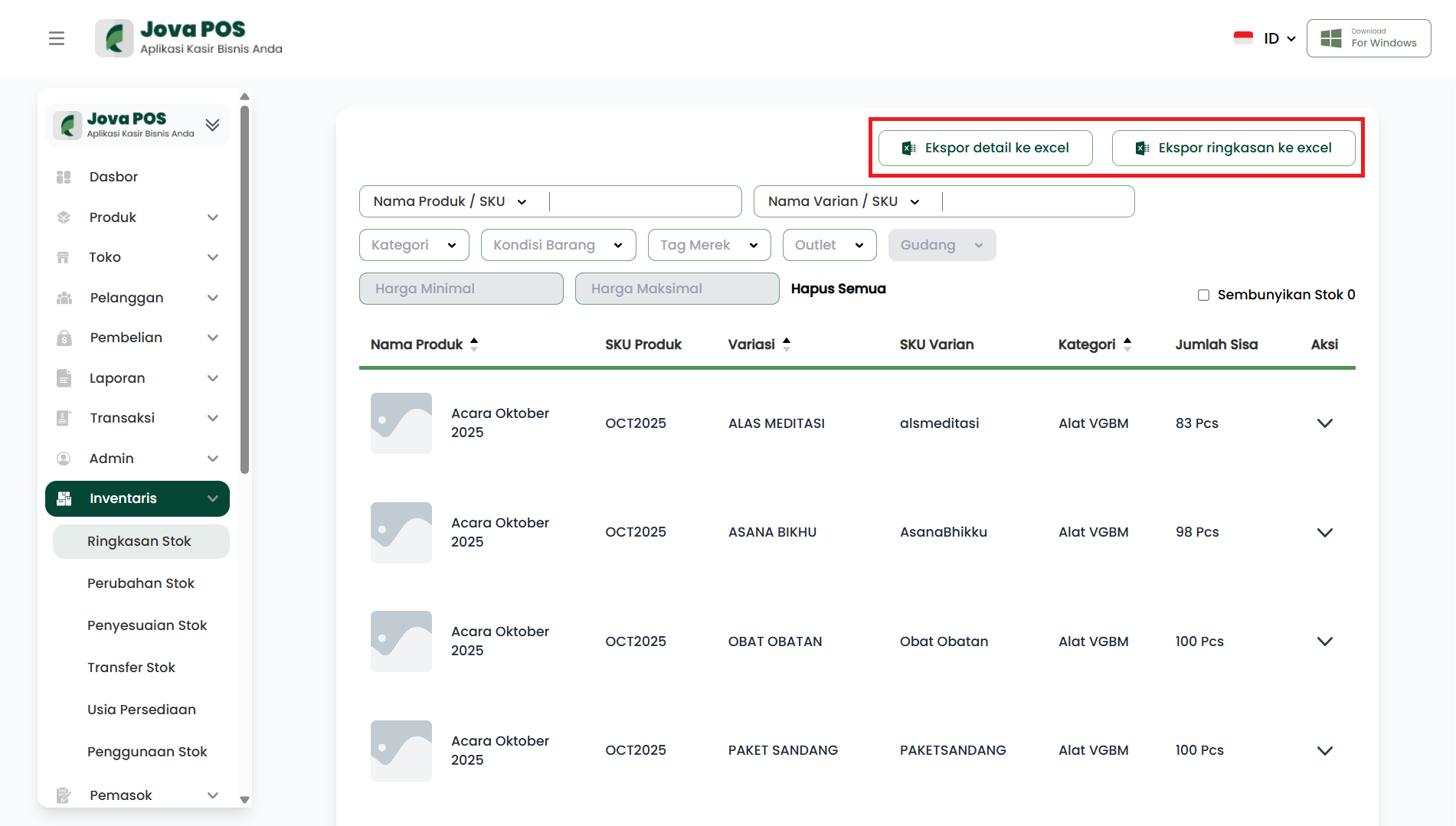The image size is (1456, 826).
Task: Click the Dasbor icon in sidebar
Action: pyautogui.click(x=64, y=177)
